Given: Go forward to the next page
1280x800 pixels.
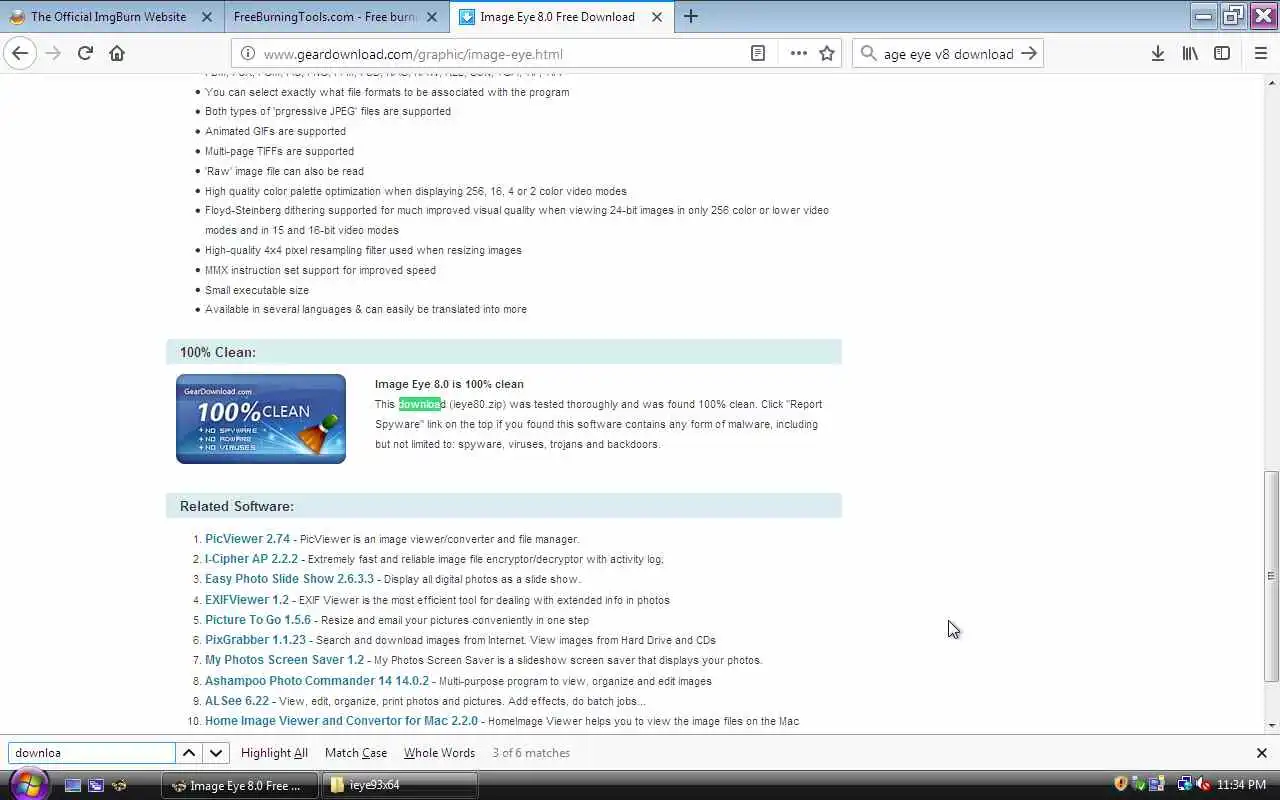Looking at the screenshot, I should [53, 54].
